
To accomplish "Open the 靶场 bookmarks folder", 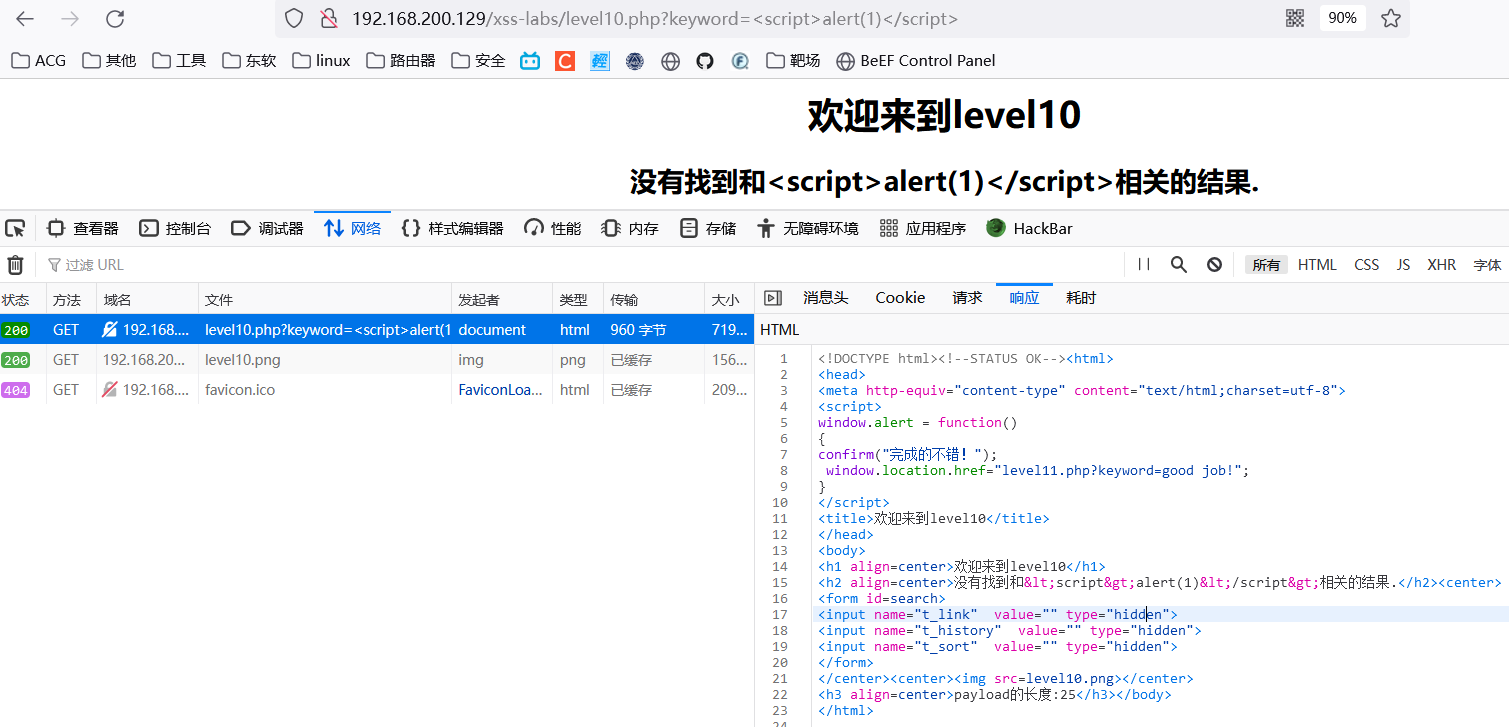I will click(x=793, y=61).
